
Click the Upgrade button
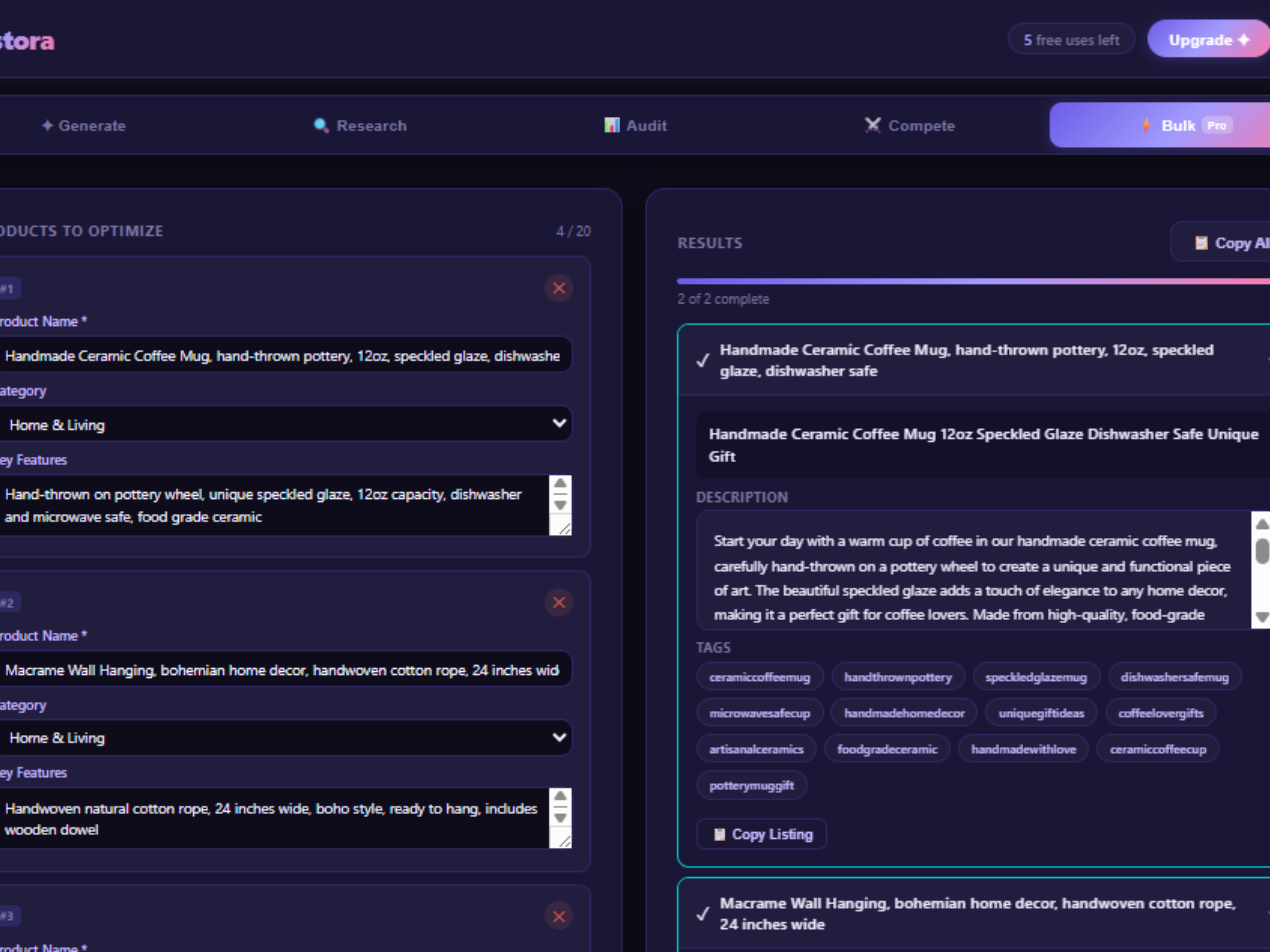(1209, 40)
